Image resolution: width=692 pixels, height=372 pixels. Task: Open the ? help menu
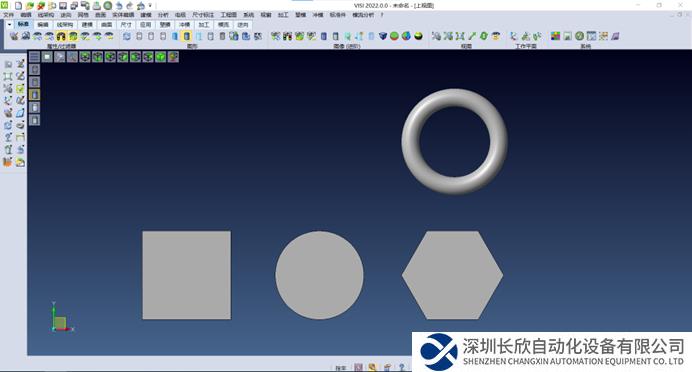(382, 15)
